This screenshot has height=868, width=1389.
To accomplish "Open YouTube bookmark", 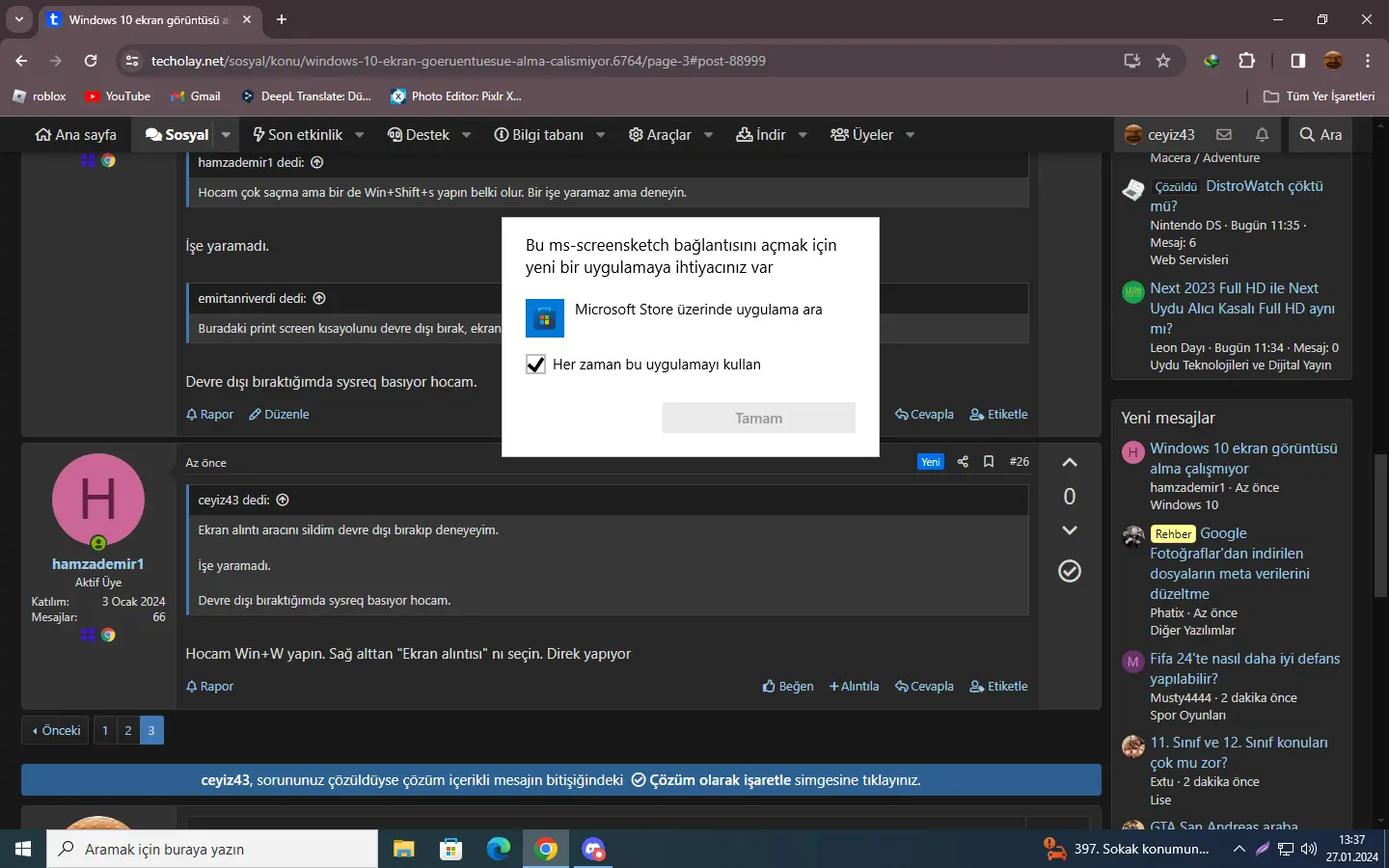I will pyautogui.click(x=118, y=96).
